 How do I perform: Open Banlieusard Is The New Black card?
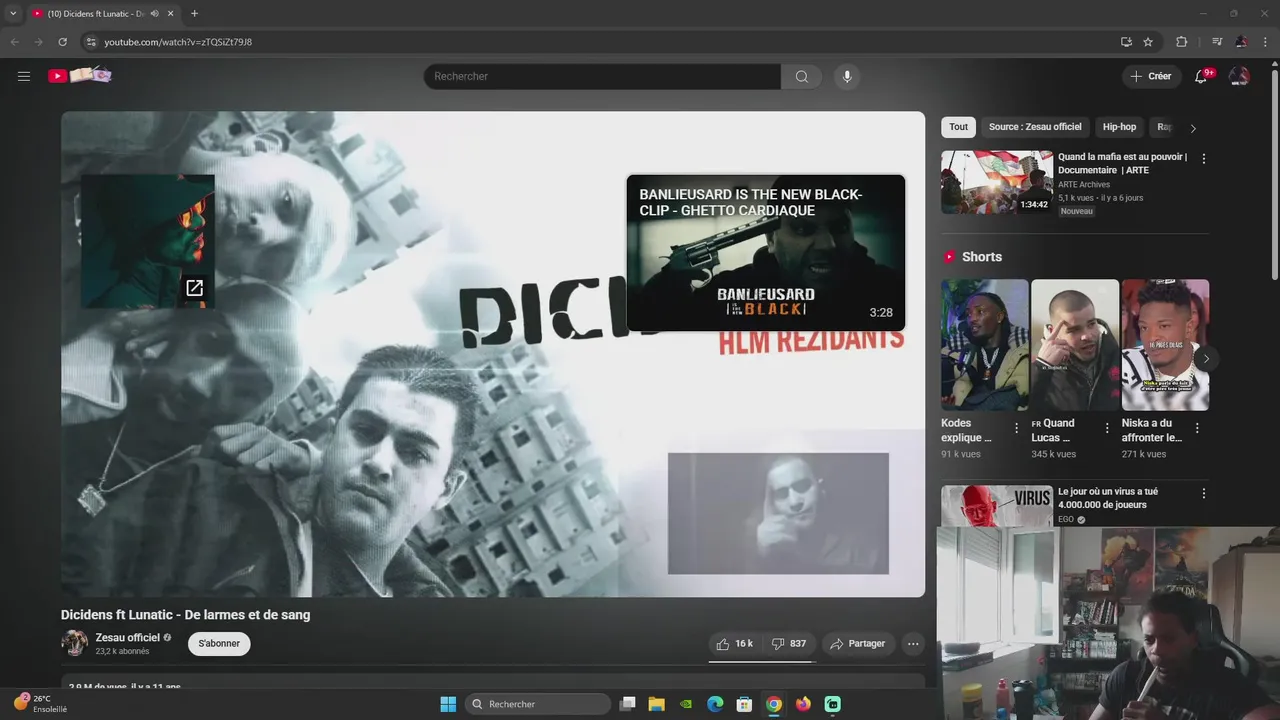[x=766, y=253]
